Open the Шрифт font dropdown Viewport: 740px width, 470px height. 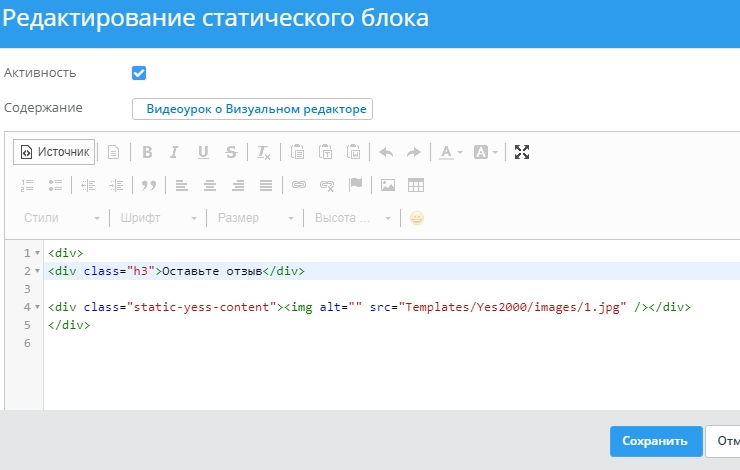tap(157, 218)
